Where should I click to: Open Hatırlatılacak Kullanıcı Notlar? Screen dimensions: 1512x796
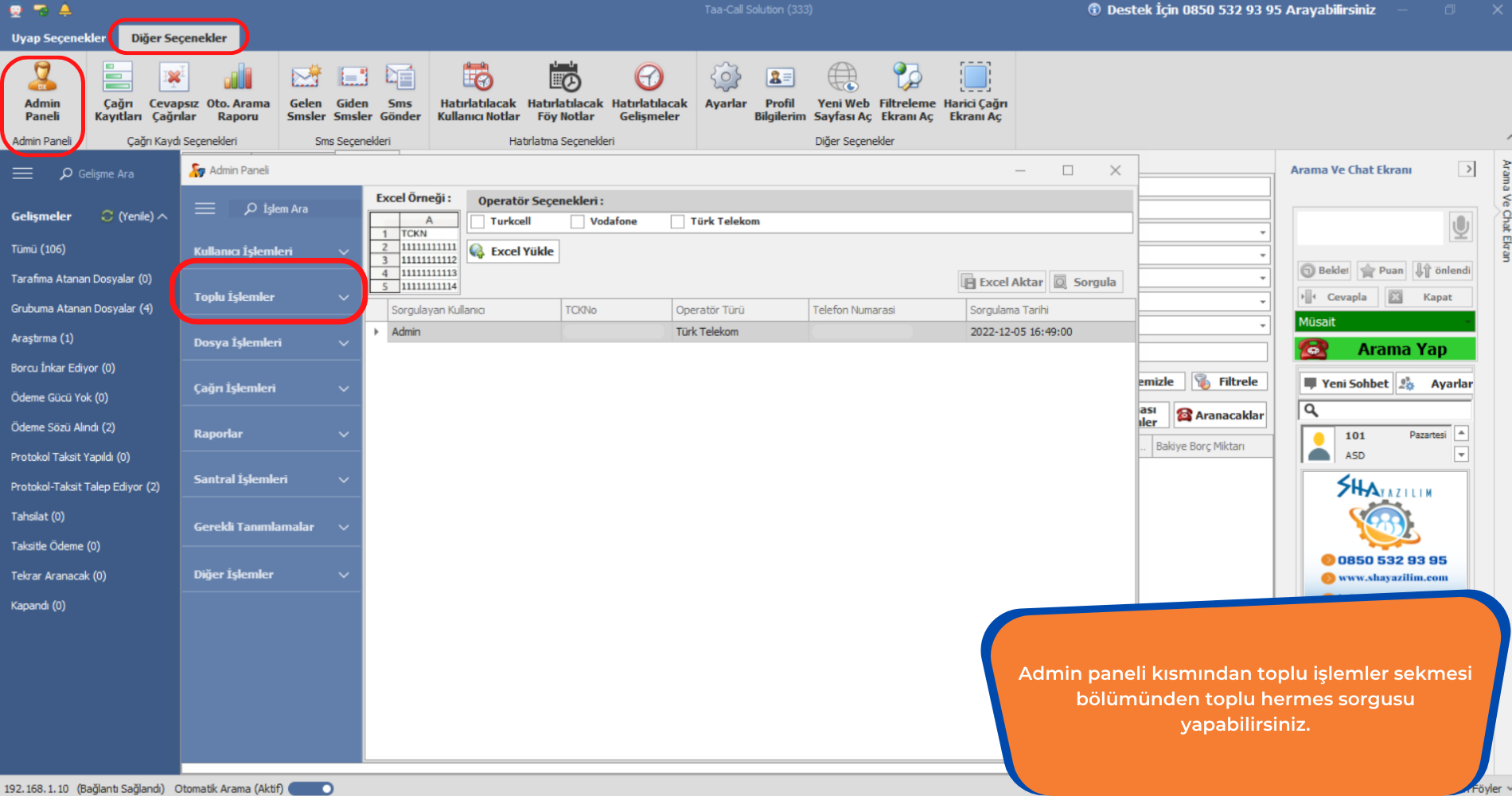(x=478, y=92)
